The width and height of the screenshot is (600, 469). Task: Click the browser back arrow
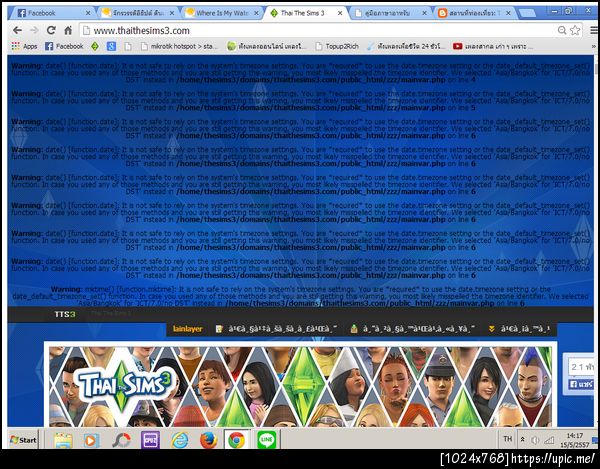[17, 30]
